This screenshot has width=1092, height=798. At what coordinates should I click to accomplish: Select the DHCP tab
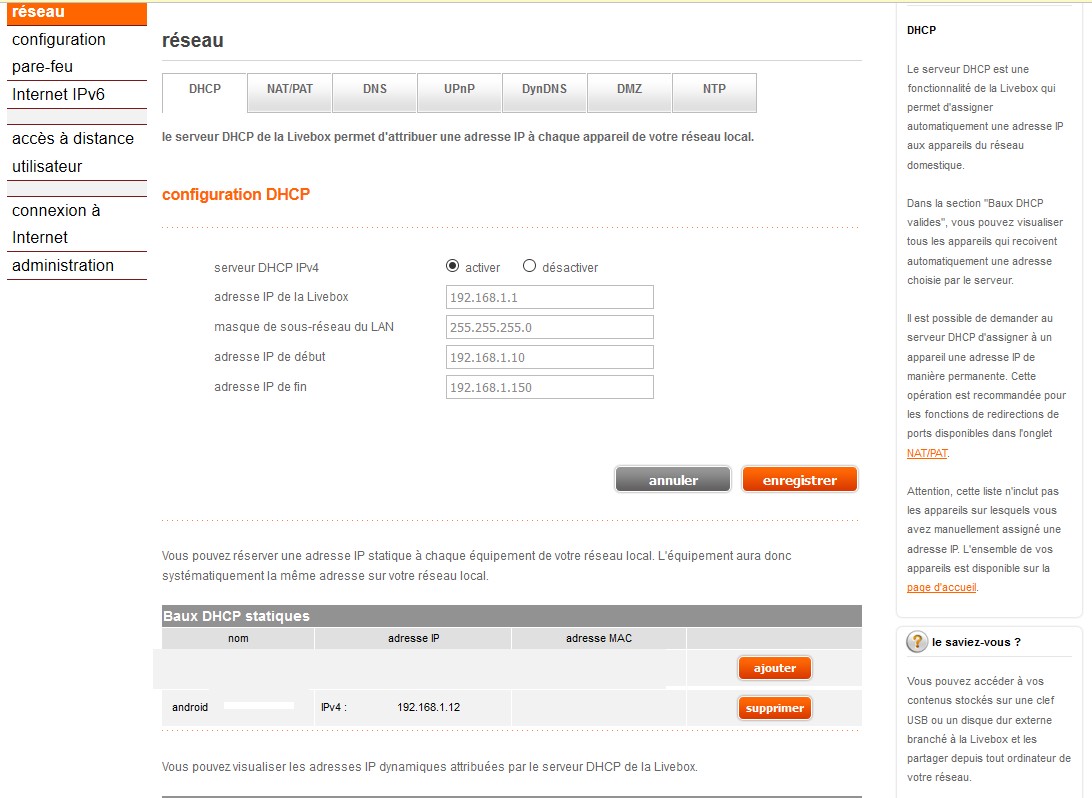coord(203,91)
